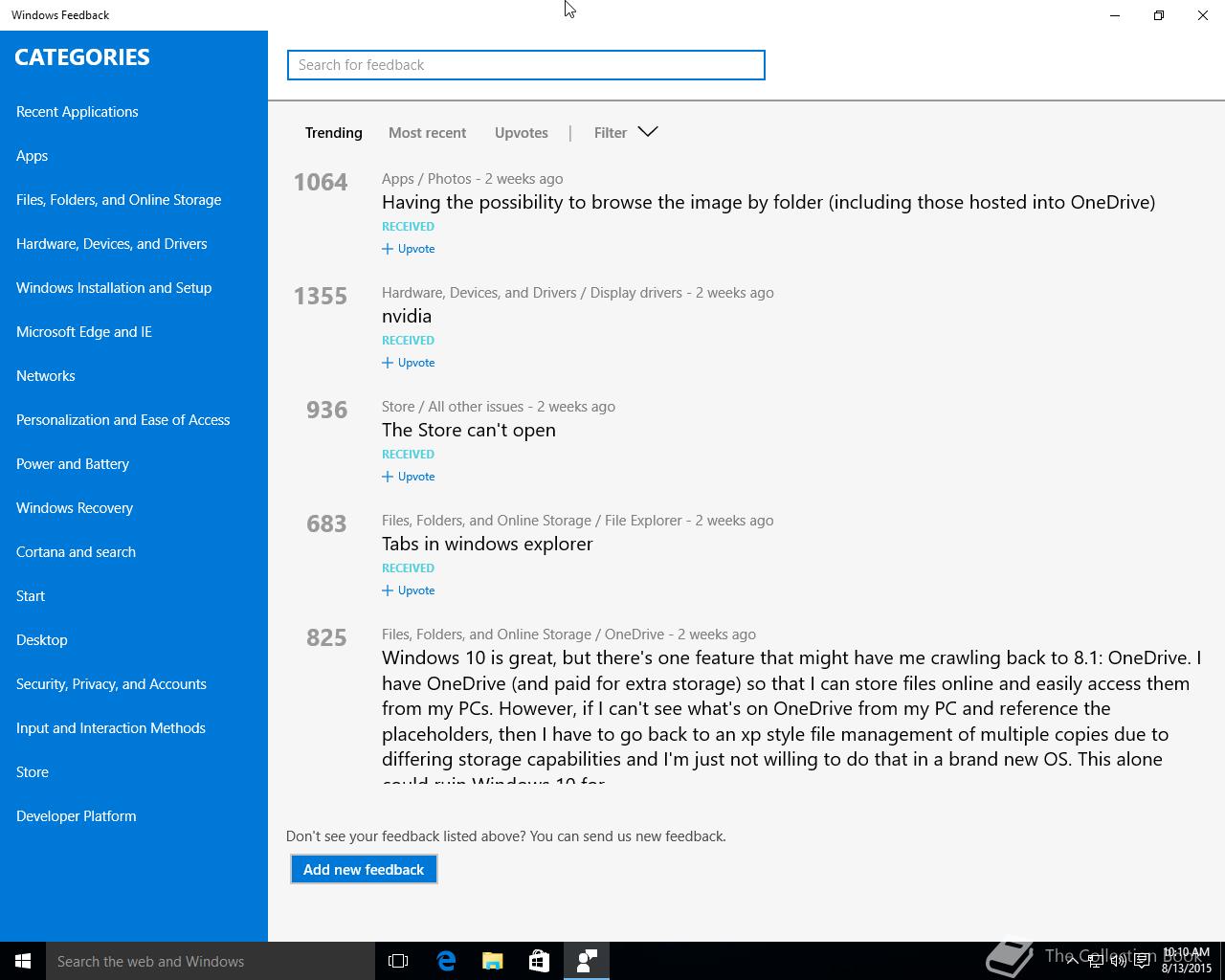Select Windows Recovery category

tap(75, 508)
